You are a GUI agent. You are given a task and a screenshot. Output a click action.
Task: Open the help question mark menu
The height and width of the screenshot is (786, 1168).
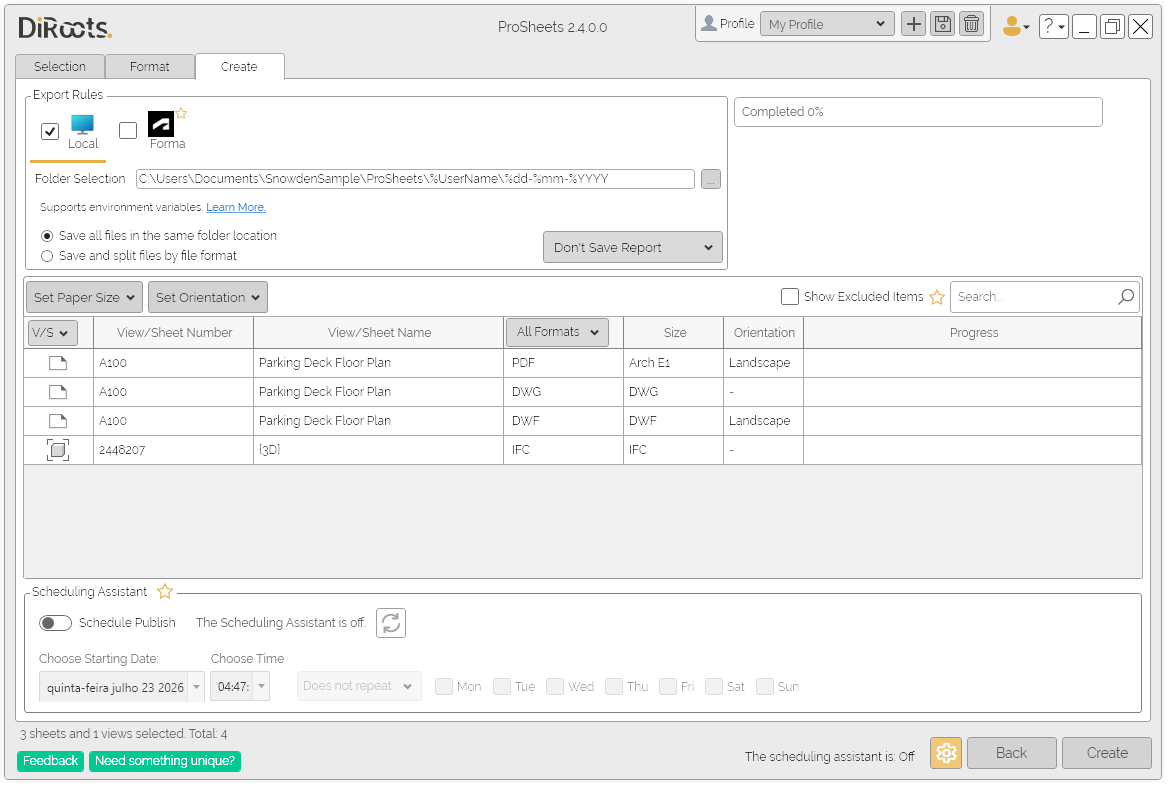(x=1053, y=27)
